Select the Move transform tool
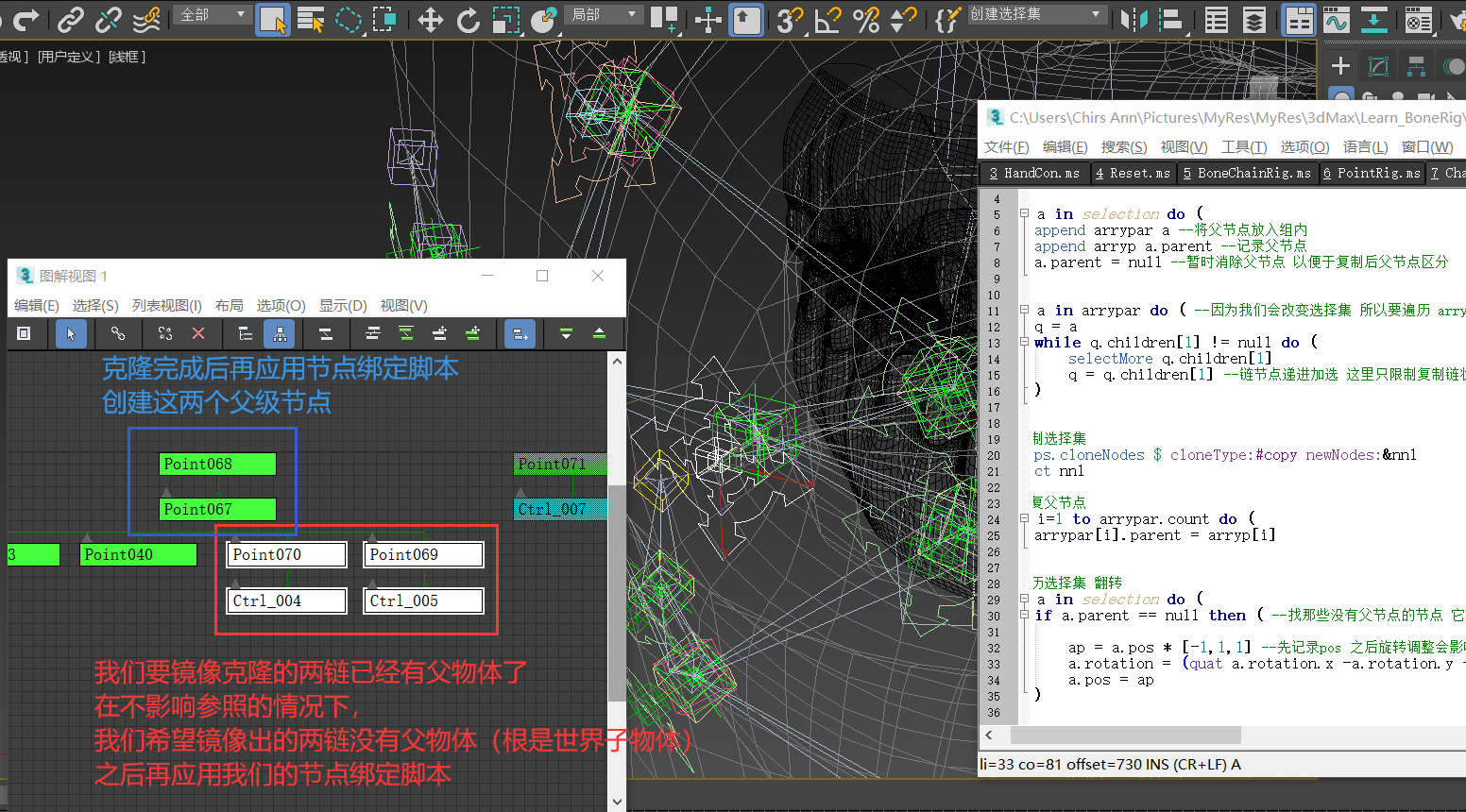Viewport: 1466px width, 812px height. coord(430,20)
